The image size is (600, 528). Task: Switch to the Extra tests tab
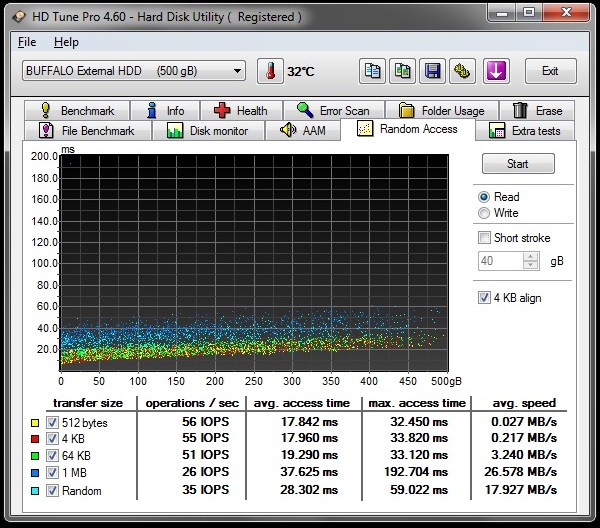tap(525, 131)
